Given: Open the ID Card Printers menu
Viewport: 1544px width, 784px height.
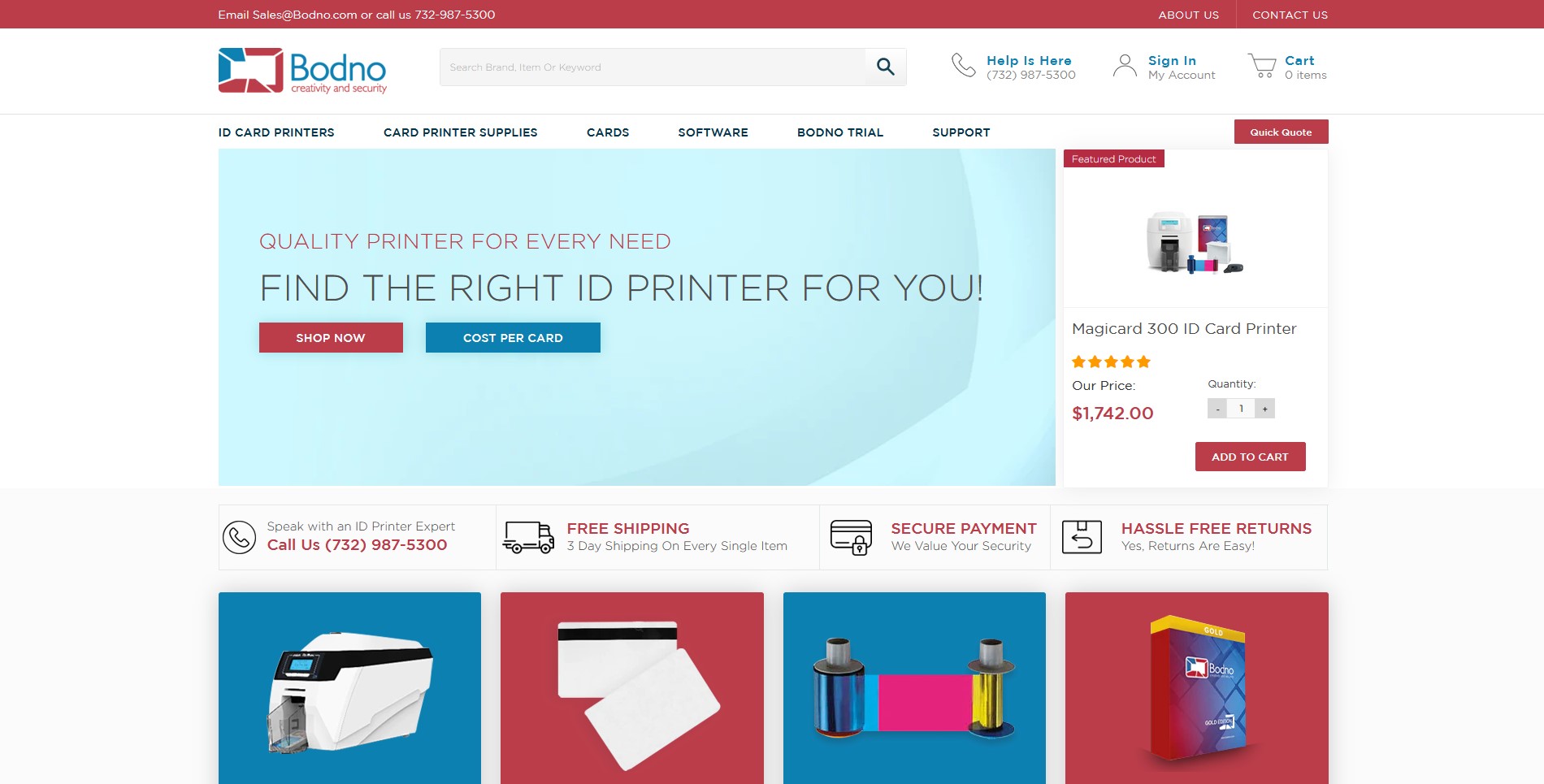Looking at the screenshot, I should pos(276,132).
